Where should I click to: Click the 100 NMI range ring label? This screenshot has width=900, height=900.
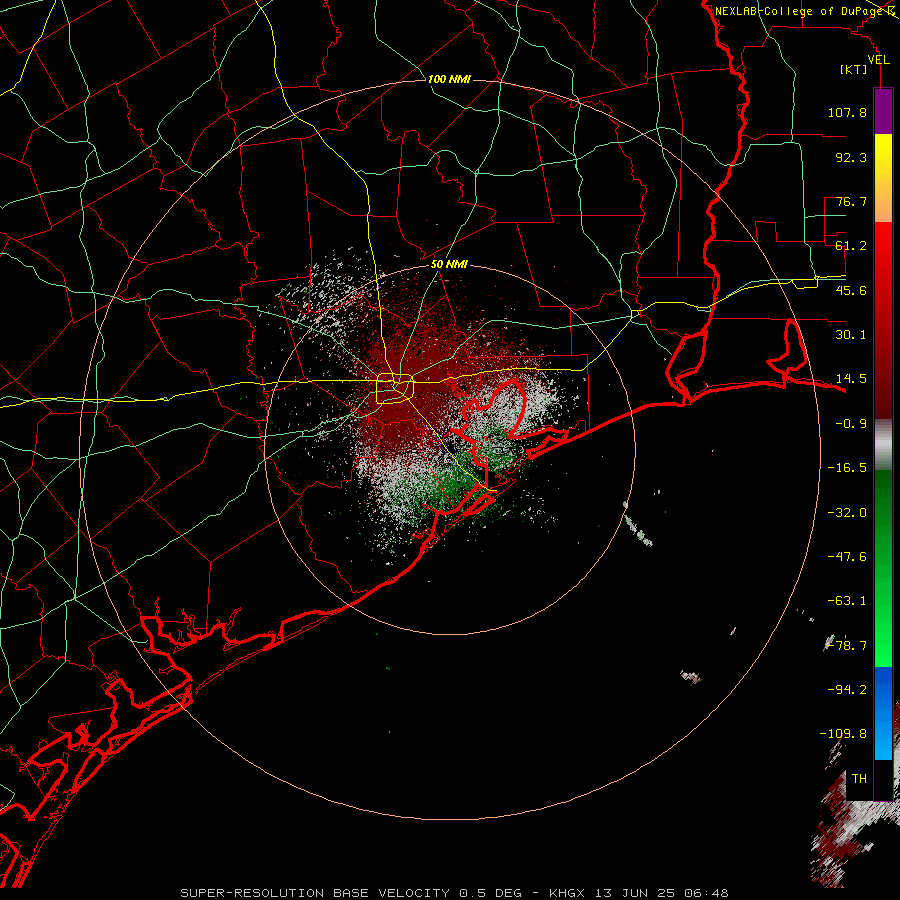pyautogui.click(x=449, y=79)
